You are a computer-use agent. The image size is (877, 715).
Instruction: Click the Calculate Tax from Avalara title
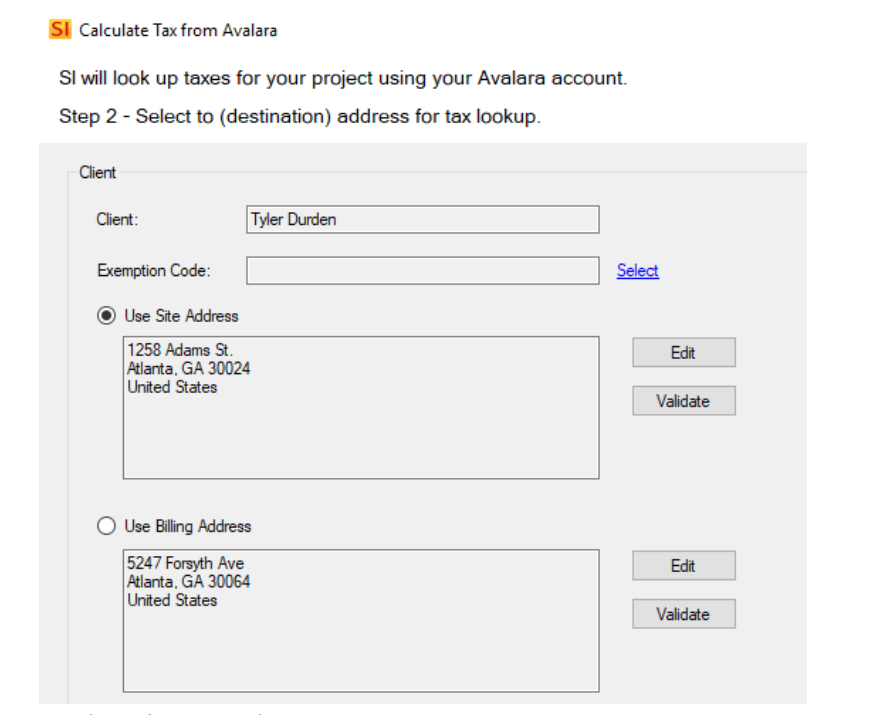[x=178, y=30]
